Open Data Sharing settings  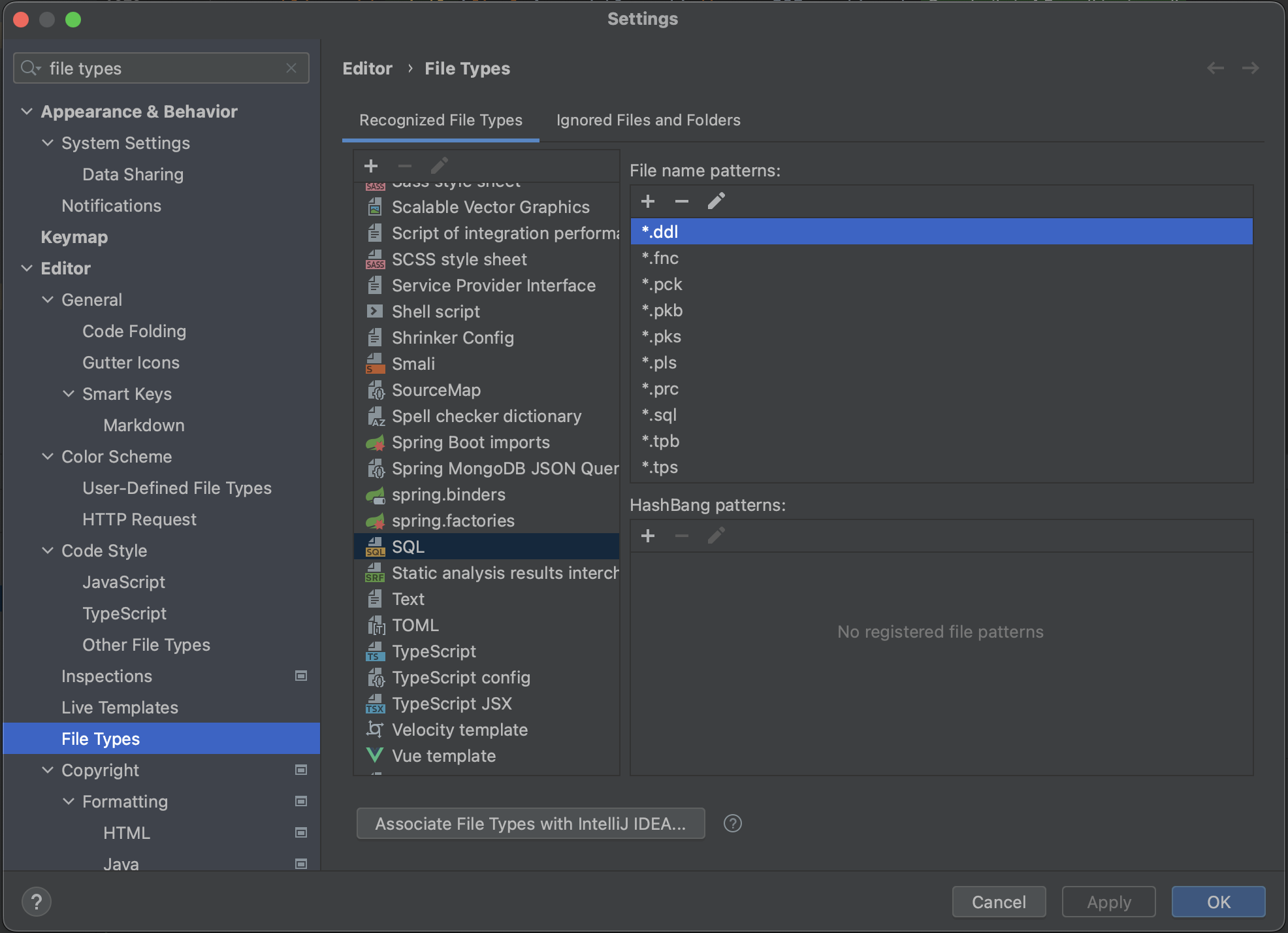133,174
